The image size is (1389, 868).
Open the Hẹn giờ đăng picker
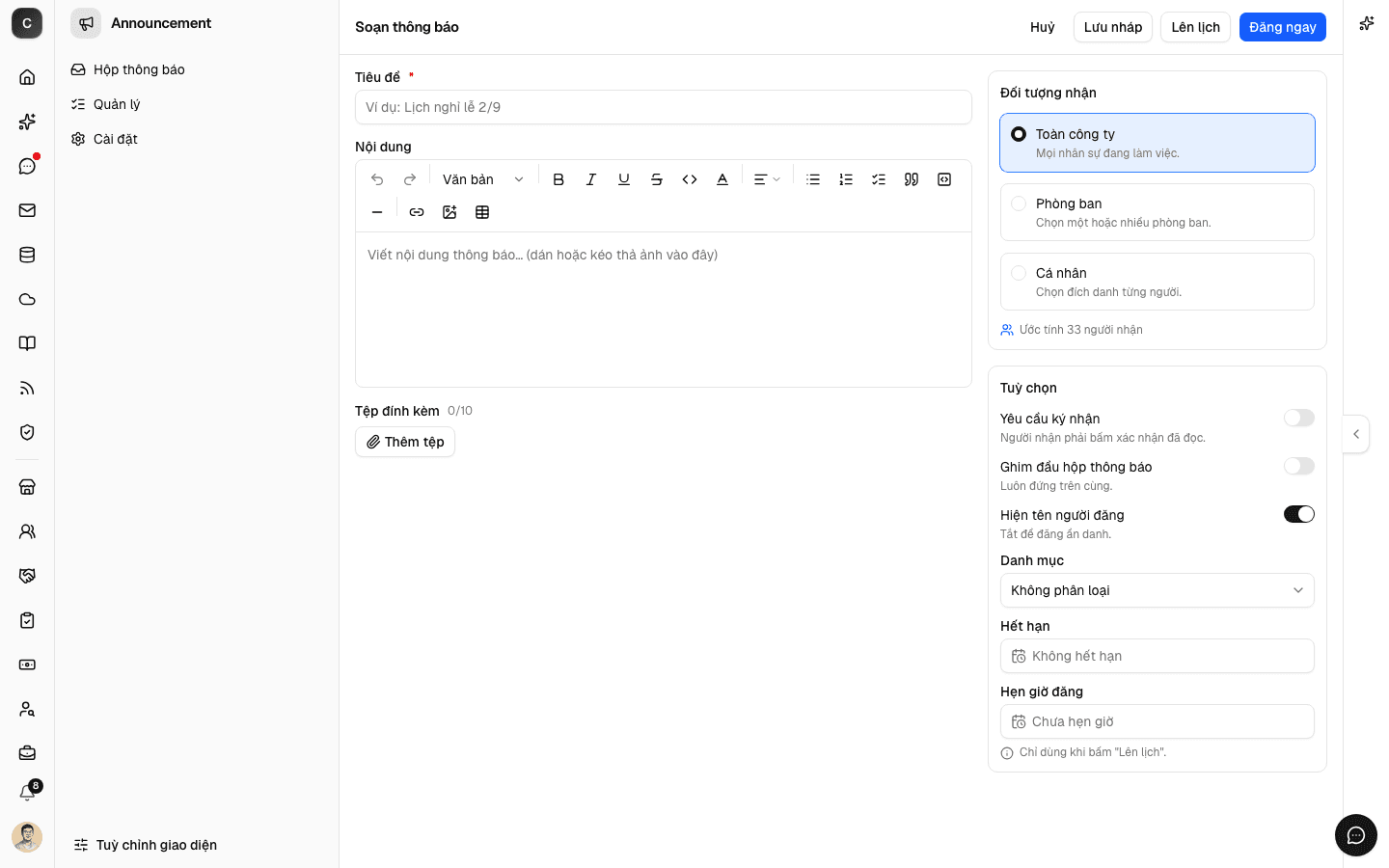click(x=1157, y=721)
